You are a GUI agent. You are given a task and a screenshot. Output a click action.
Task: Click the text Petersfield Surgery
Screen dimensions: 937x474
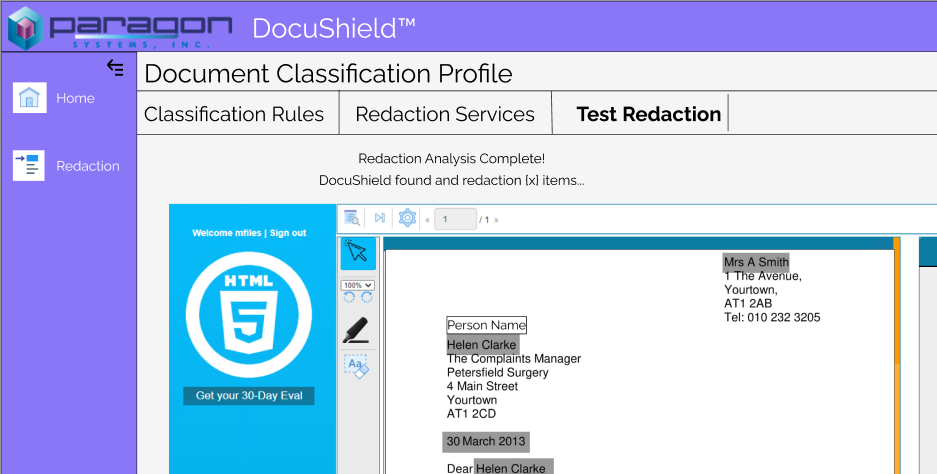coord(498,372)
